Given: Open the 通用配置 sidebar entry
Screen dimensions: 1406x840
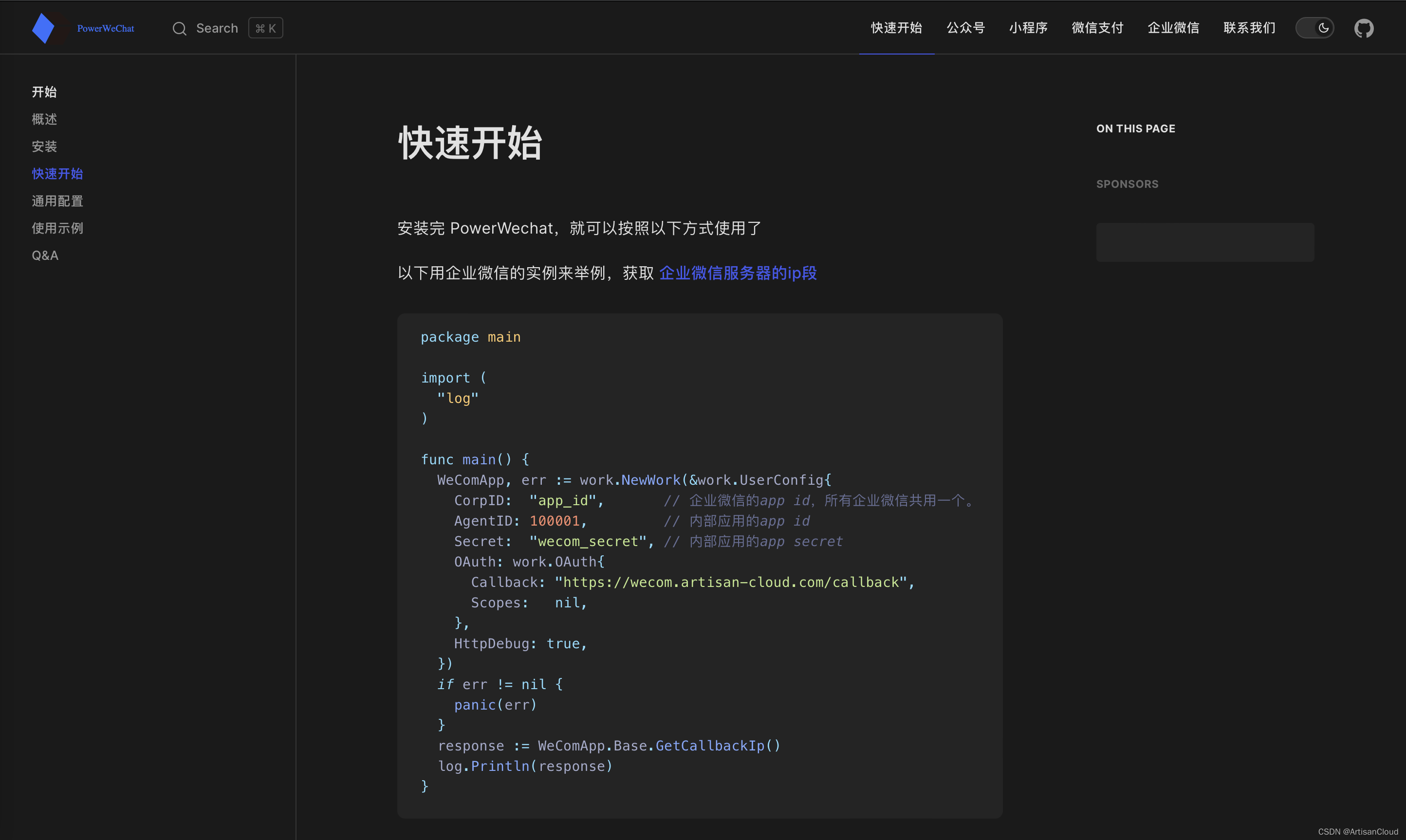Looking at the screenshot, I should point(56,201).
